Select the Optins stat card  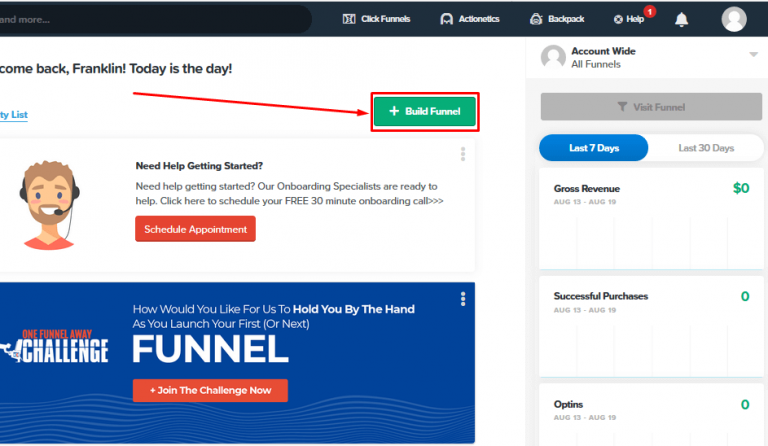coord(651,415)
